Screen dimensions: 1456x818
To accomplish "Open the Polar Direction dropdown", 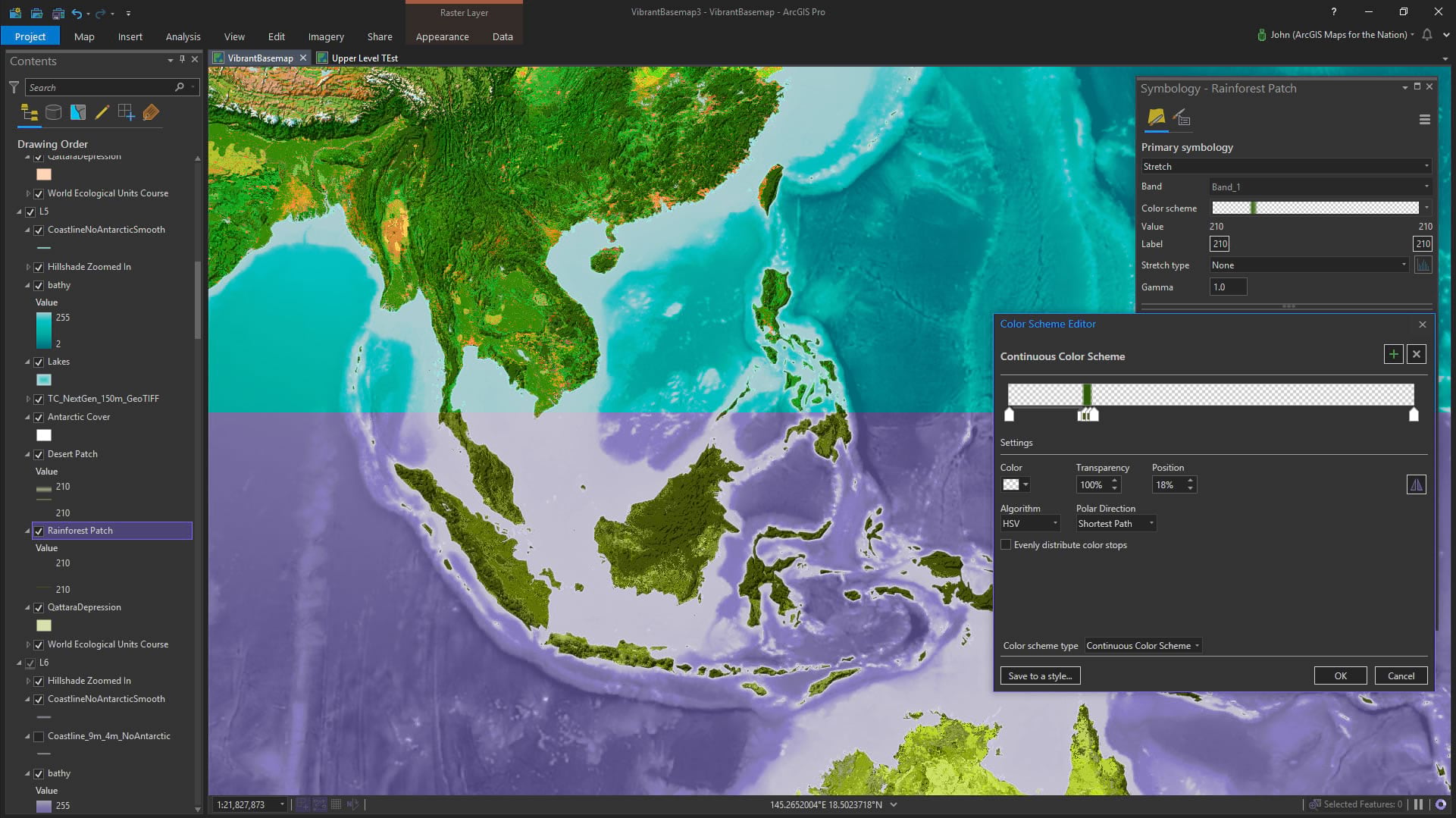I will coord(1116,524).
